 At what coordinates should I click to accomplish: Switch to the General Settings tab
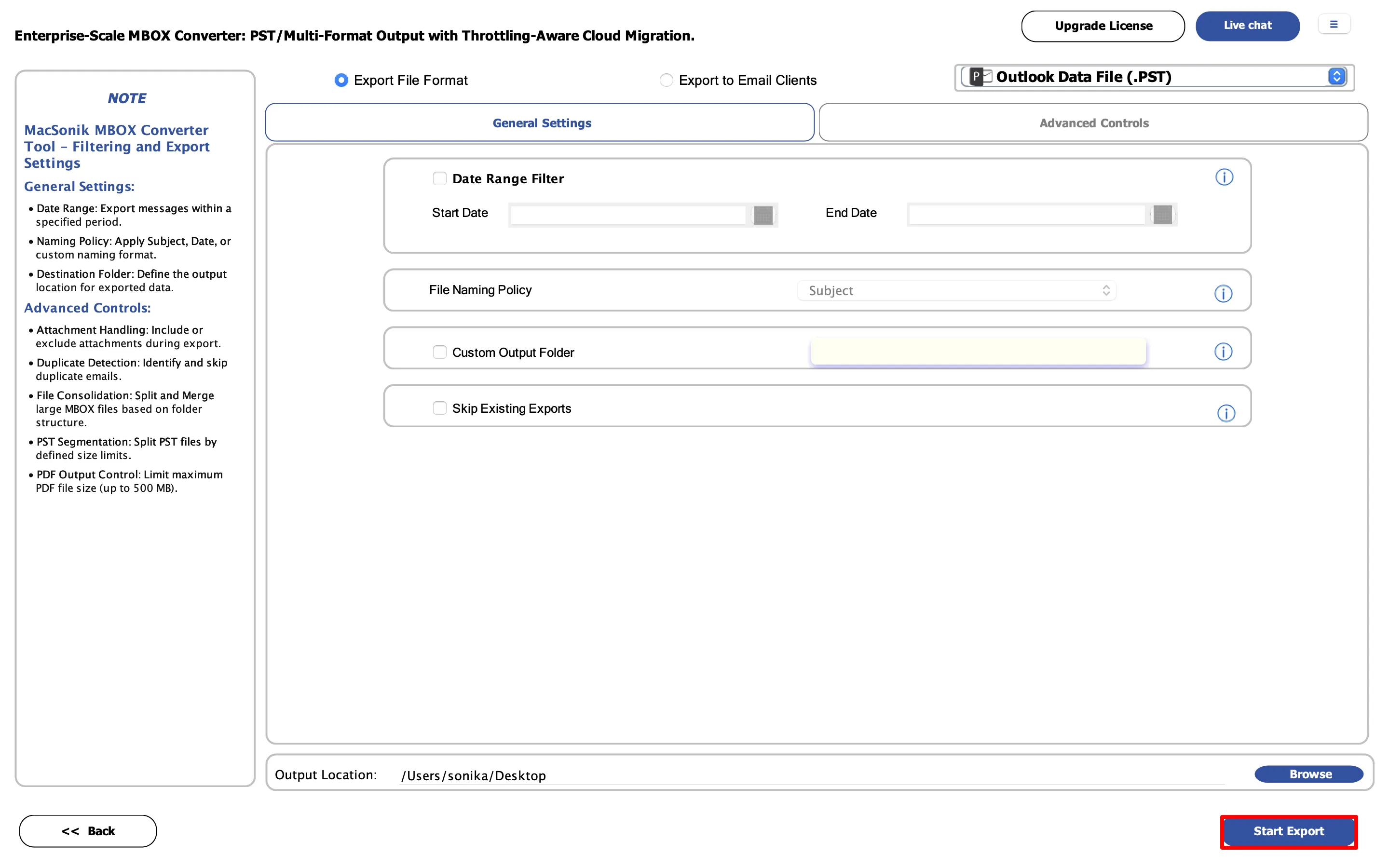tap(540, 123)
